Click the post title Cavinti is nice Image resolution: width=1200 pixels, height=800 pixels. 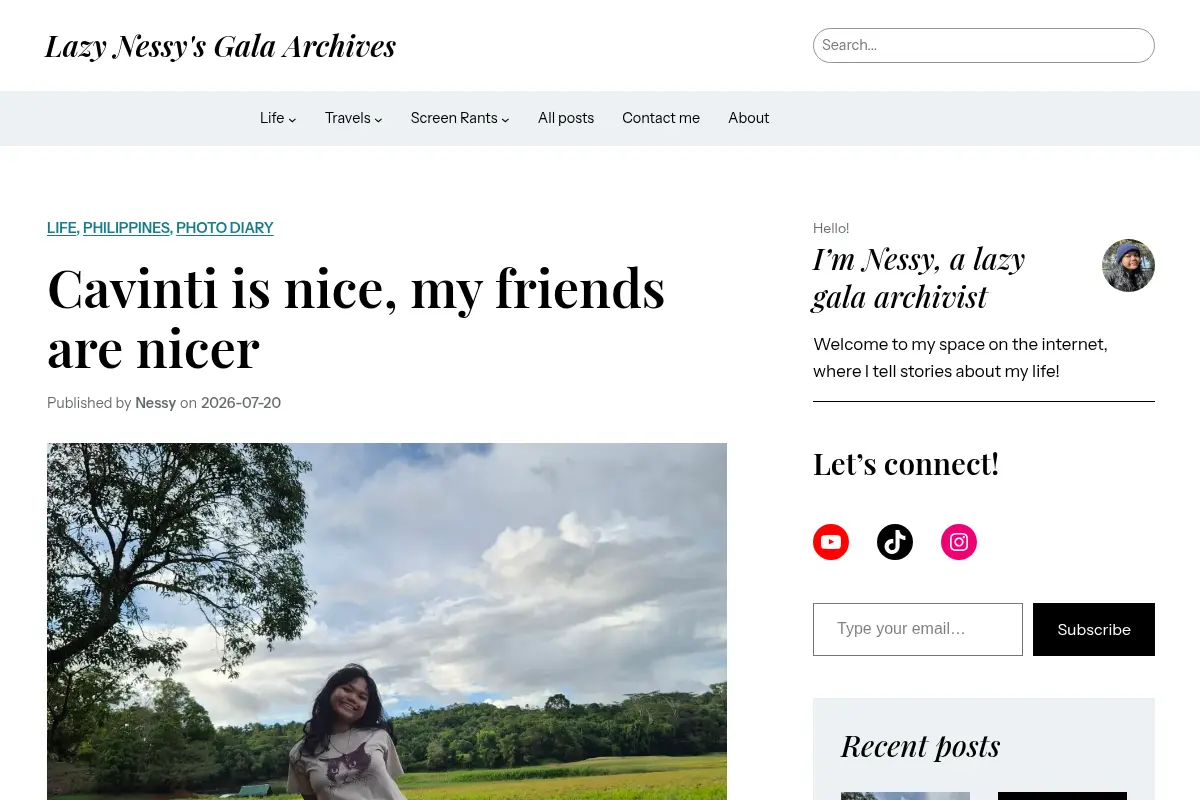pos(356,318)
